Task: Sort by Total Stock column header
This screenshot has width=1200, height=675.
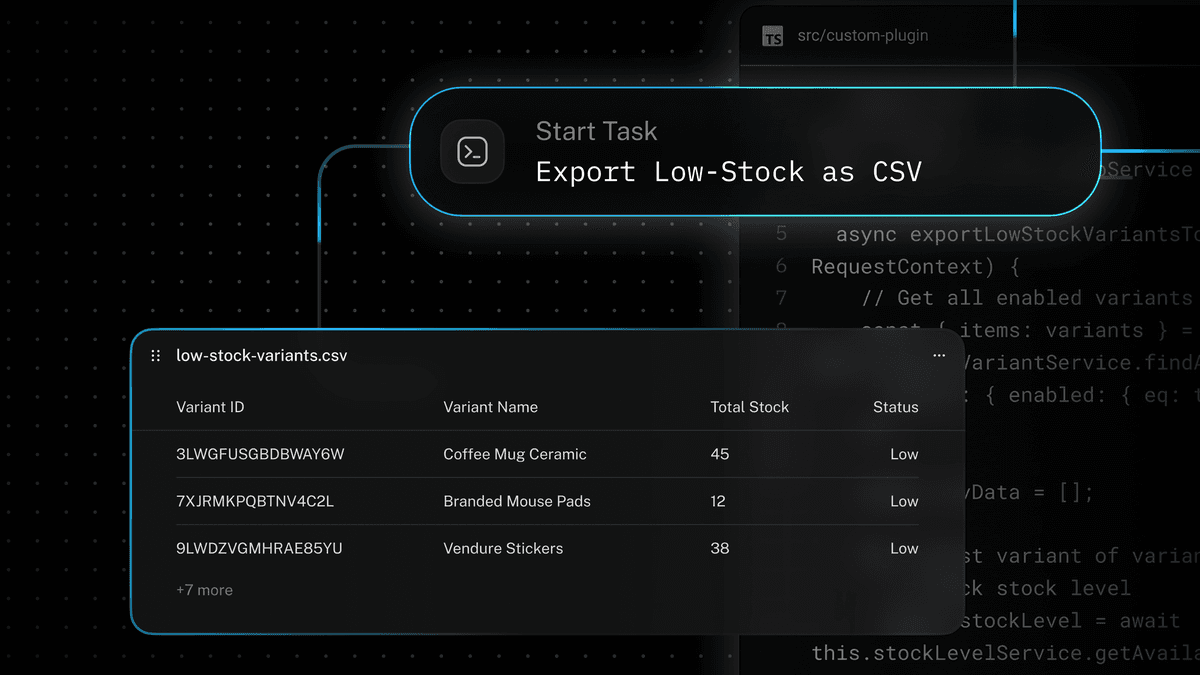Action: (749, 407)
